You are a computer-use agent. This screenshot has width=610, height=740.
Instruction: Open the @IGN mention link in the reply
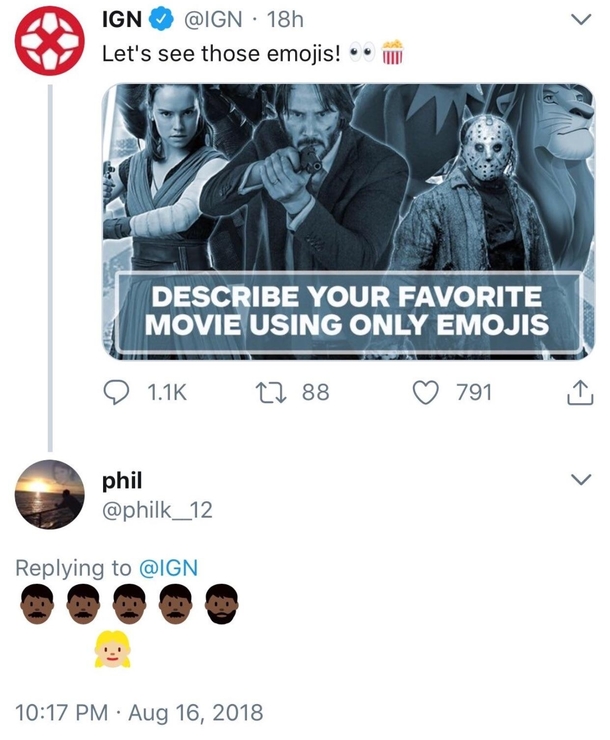coord(168,567)
